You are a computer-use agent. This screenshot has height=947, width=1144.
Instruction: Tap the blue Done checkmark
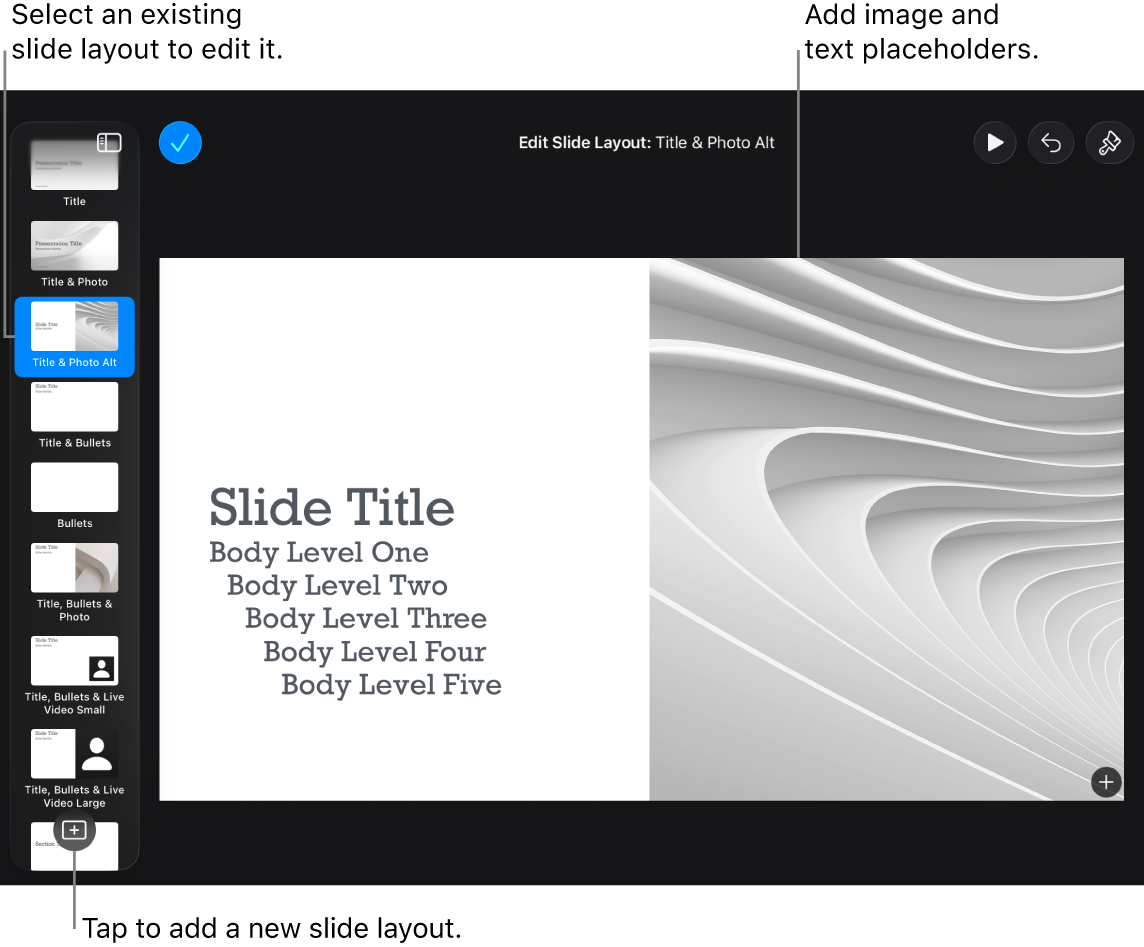click(180, 142)
